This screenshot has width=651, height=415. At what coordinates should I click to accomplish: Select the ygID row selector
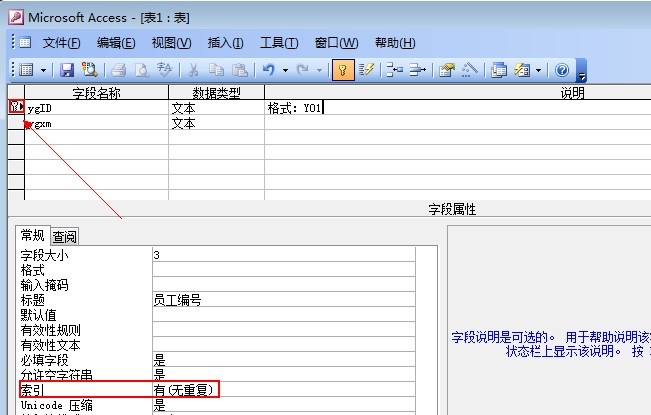[16, 107]
